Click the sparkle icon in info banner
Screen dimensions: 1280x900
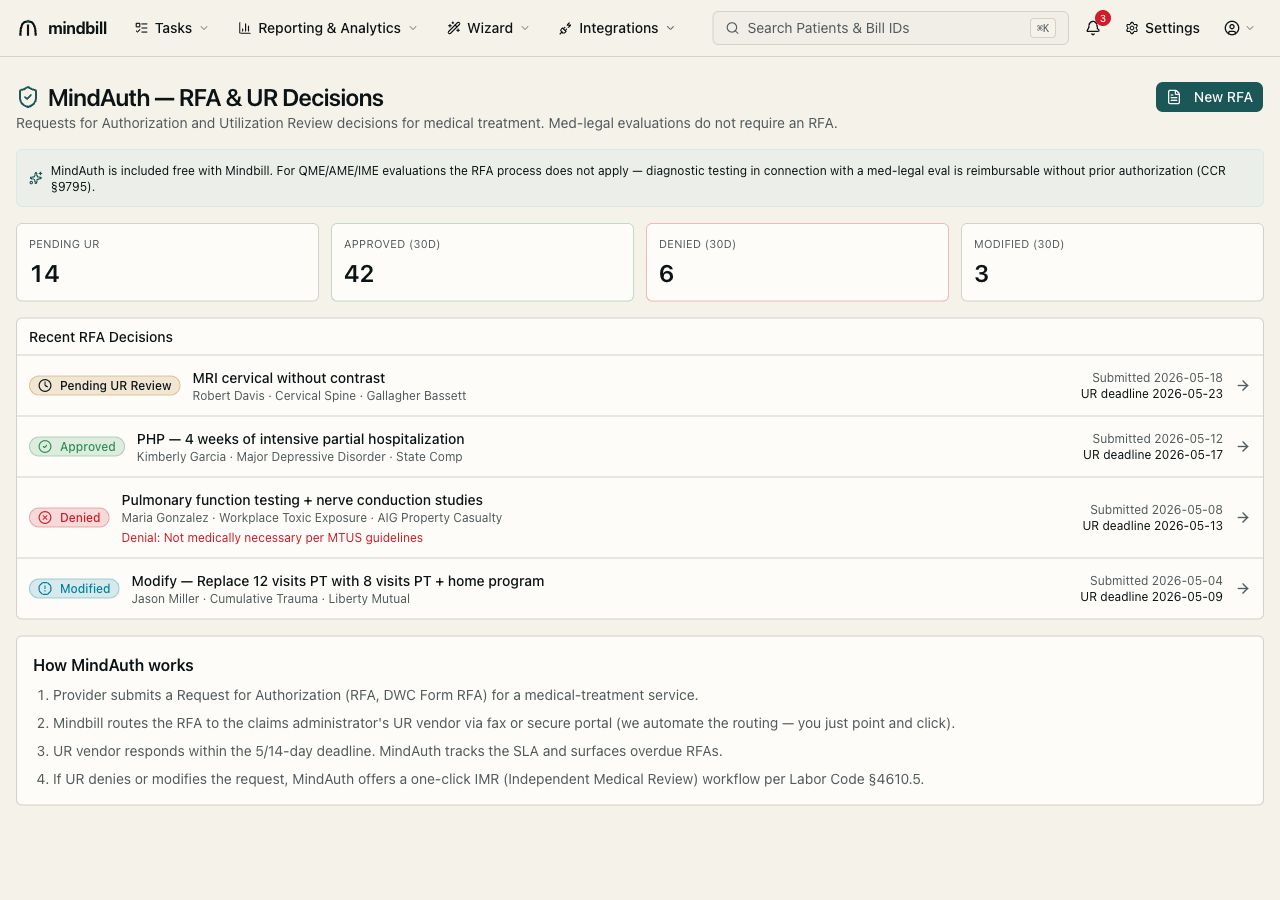coord(36,178)
